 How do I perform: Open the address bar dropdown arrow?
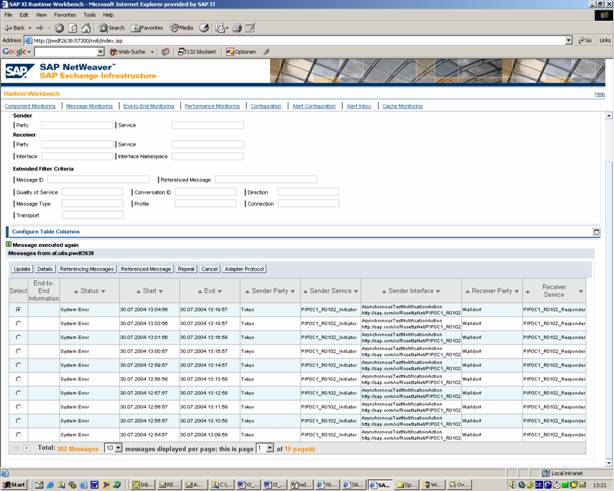click(569, 40)
